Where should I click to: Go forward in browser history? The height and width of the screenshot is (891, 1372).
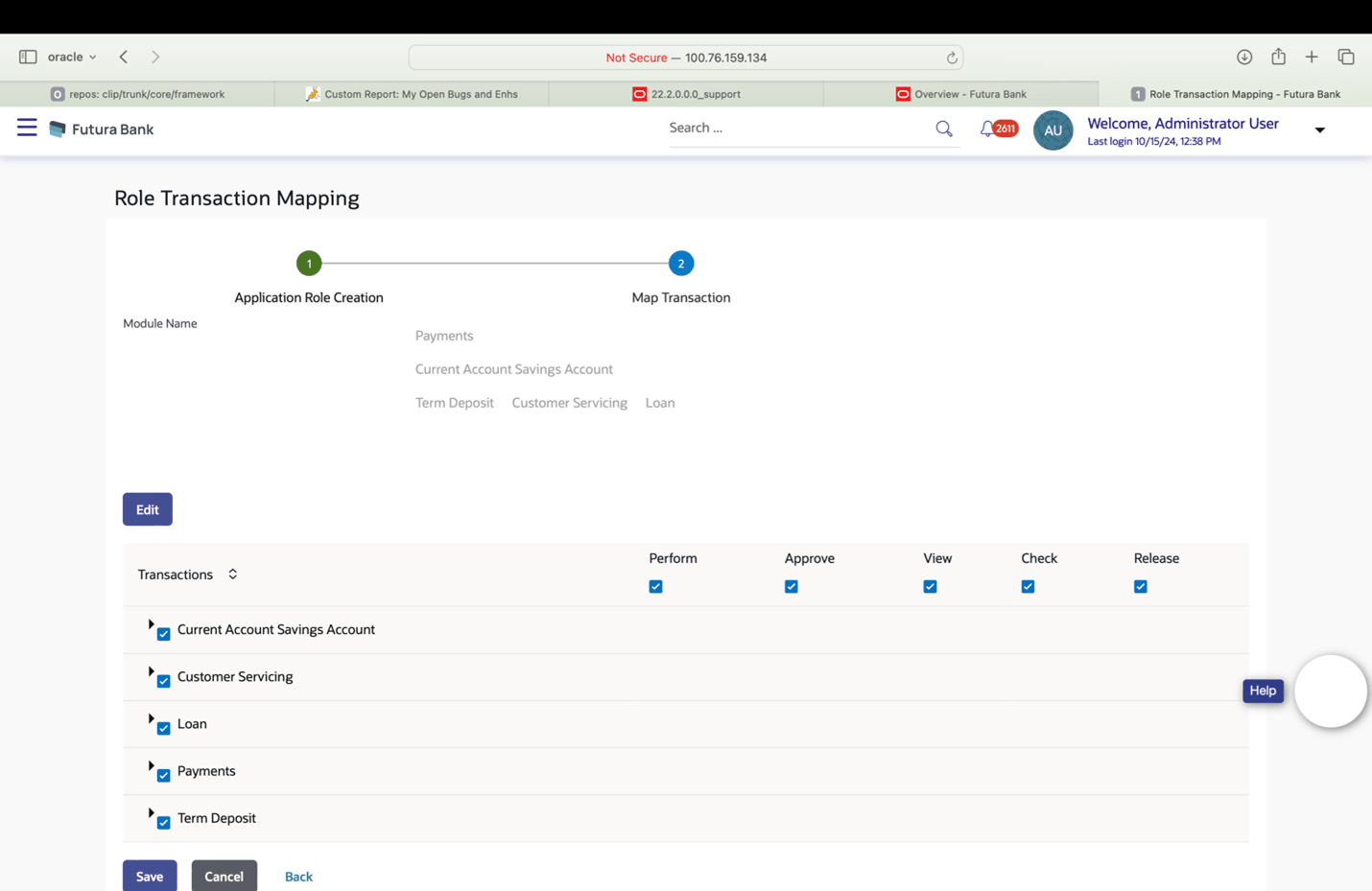coord(155,58)
